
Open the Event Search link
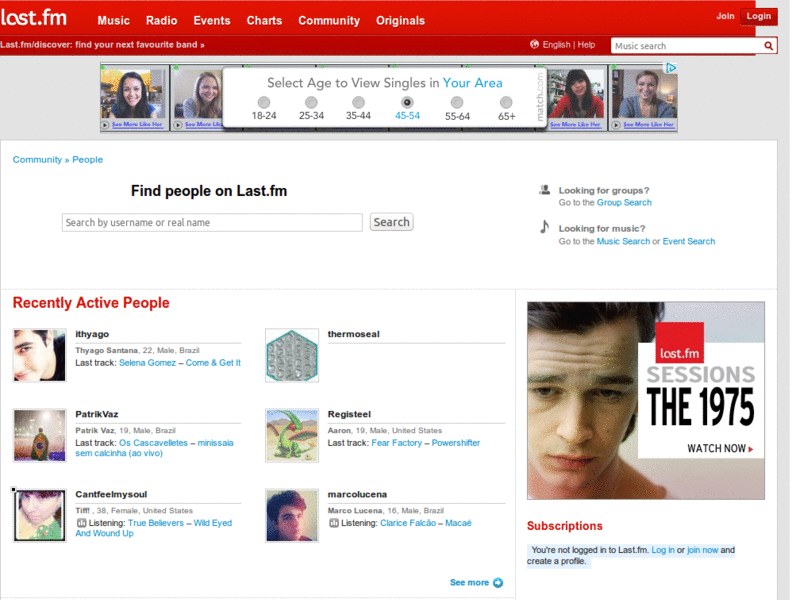tap(689, 241)
